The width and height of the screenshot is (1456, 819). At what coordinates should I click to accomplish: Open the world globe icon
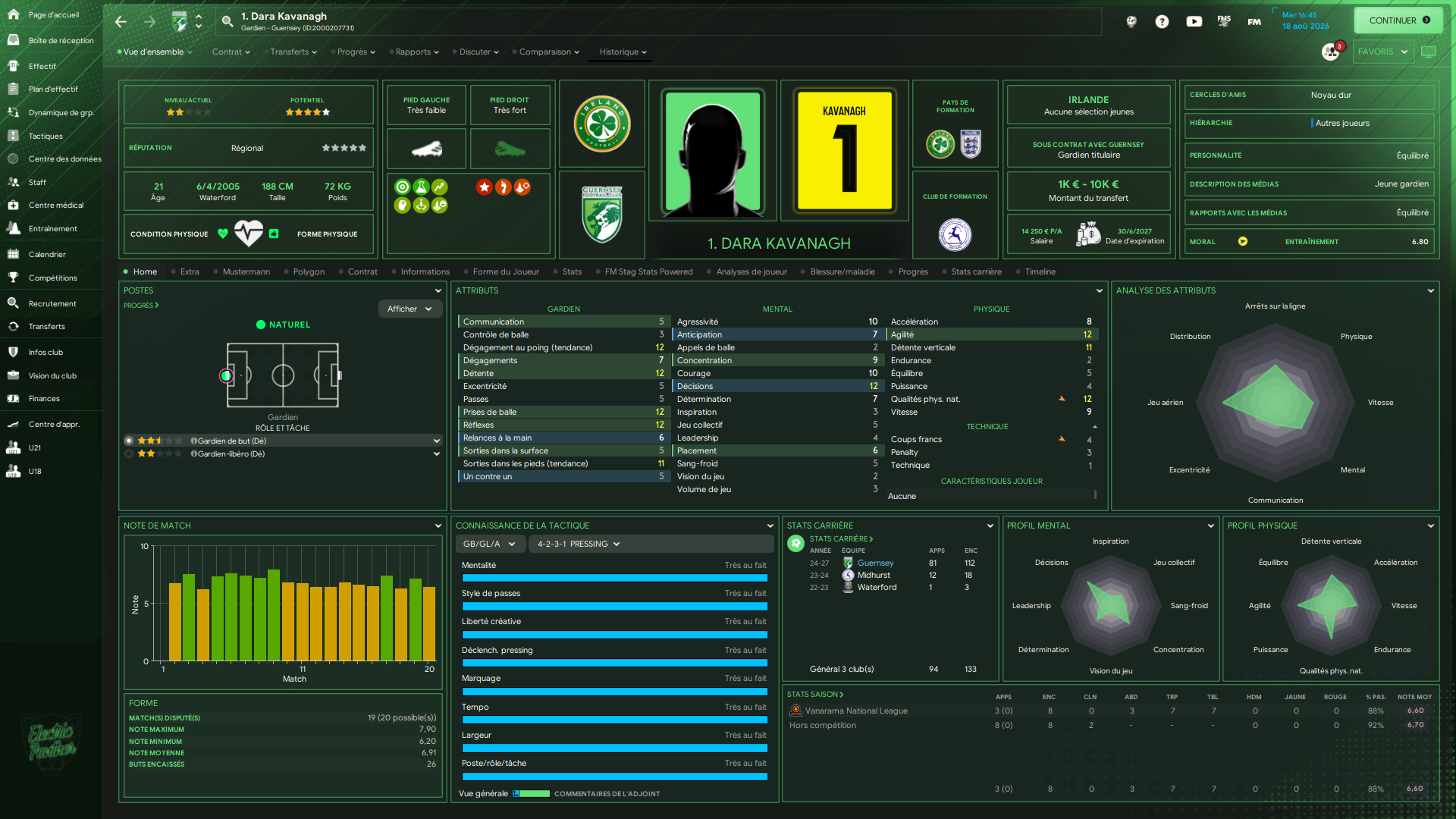[1131, 22]
